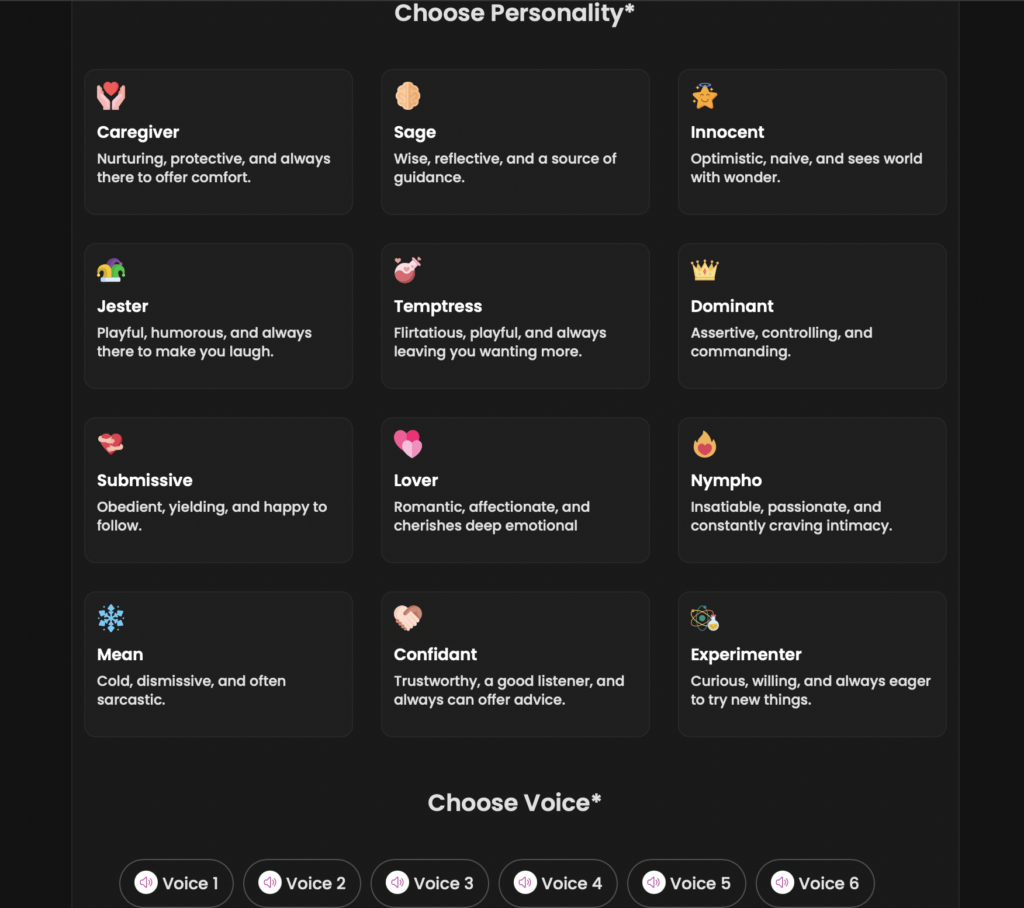
Task: Play the Voice 1 speaker preview
Action: (146, 883)
